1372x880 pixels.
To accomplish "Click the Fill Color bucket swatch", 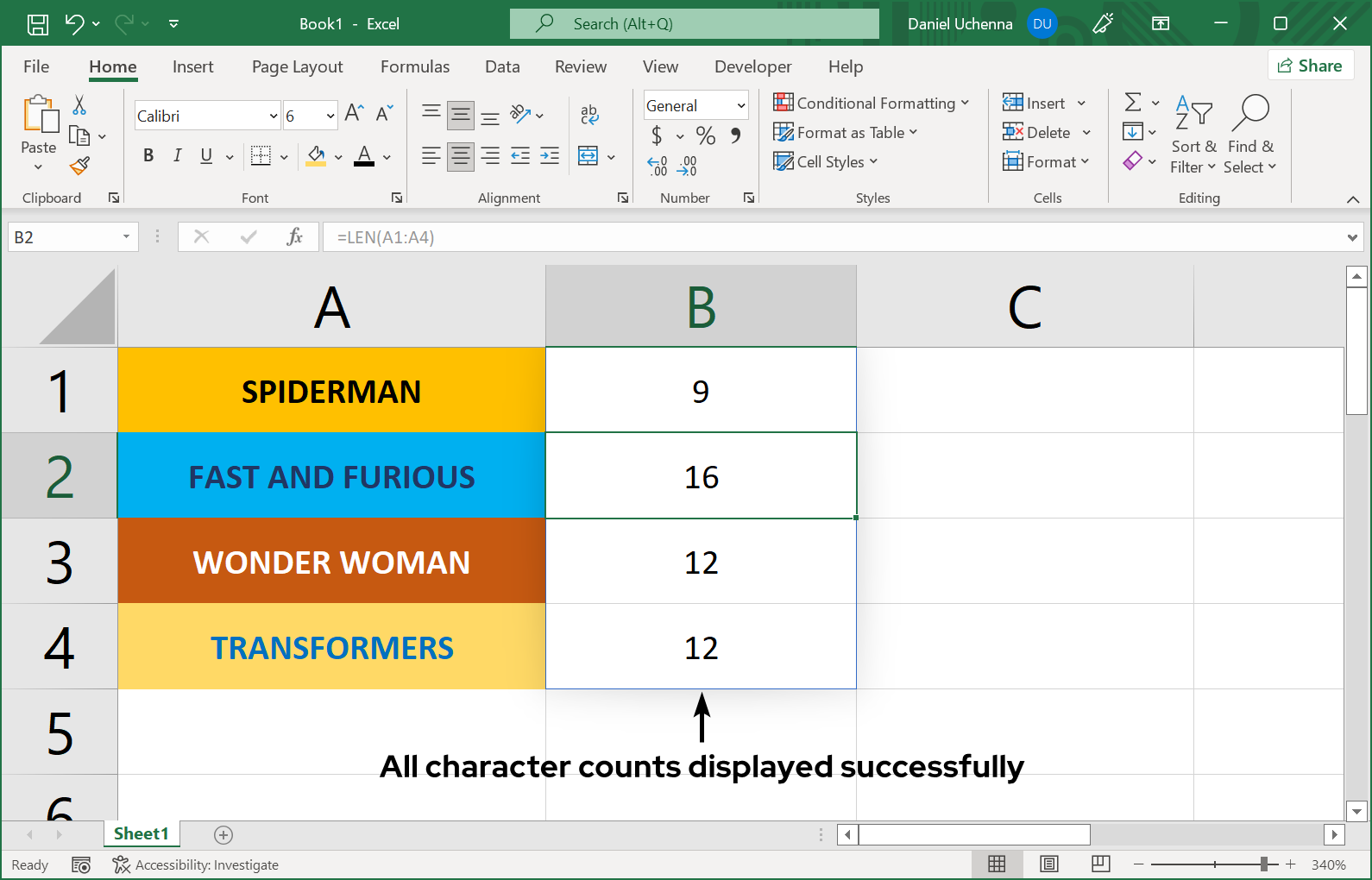I will [x=316, y=155].
